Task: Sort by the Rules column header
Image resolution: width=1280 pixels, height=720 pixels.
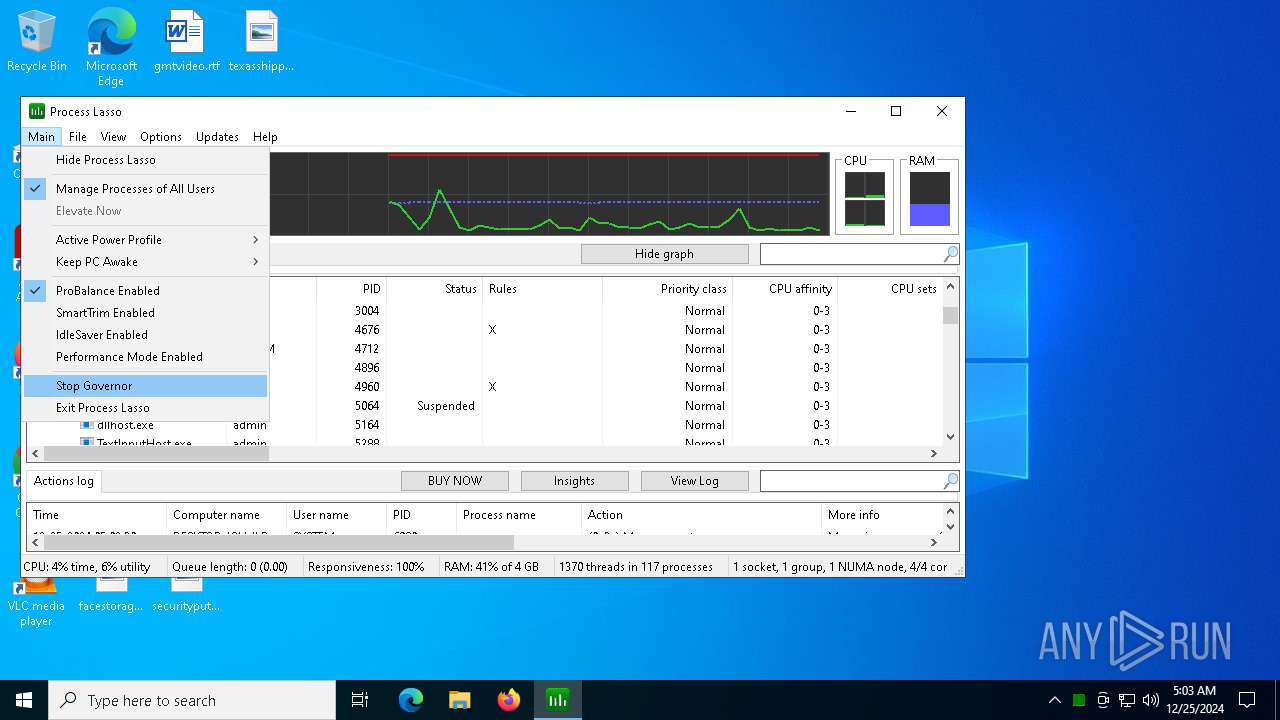Action: click(542, 289)
